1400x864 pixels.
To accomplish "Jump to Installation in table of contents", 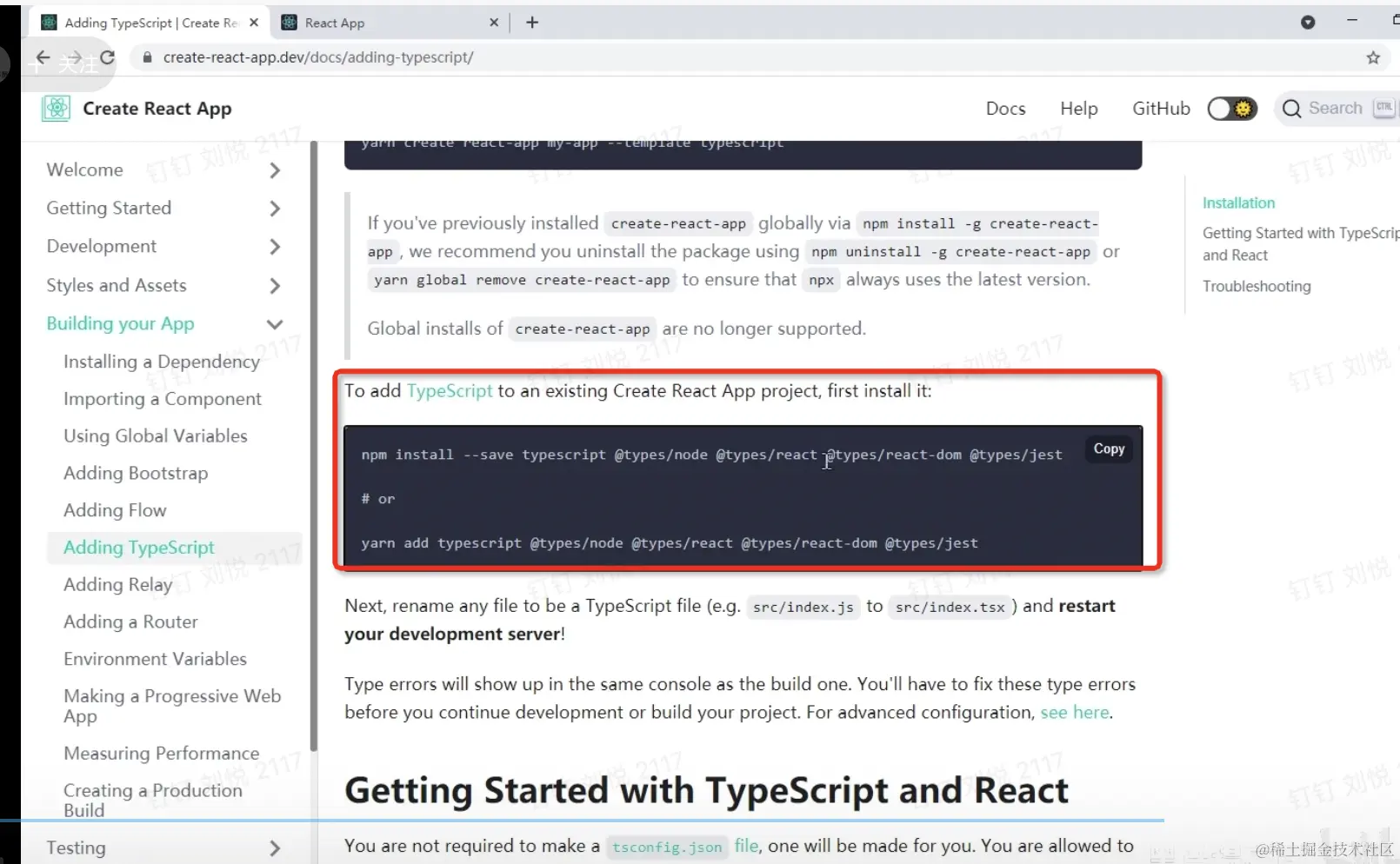I will click(x=1238, y=203).
